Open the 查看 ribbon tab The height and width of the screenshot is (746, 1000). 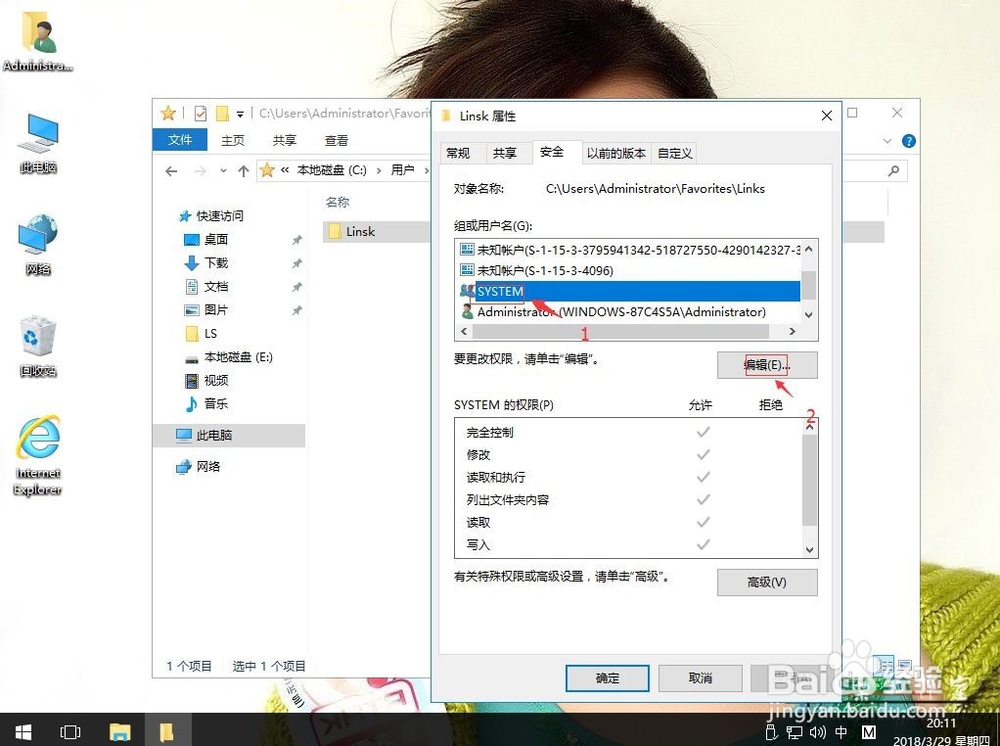point(336,140)
